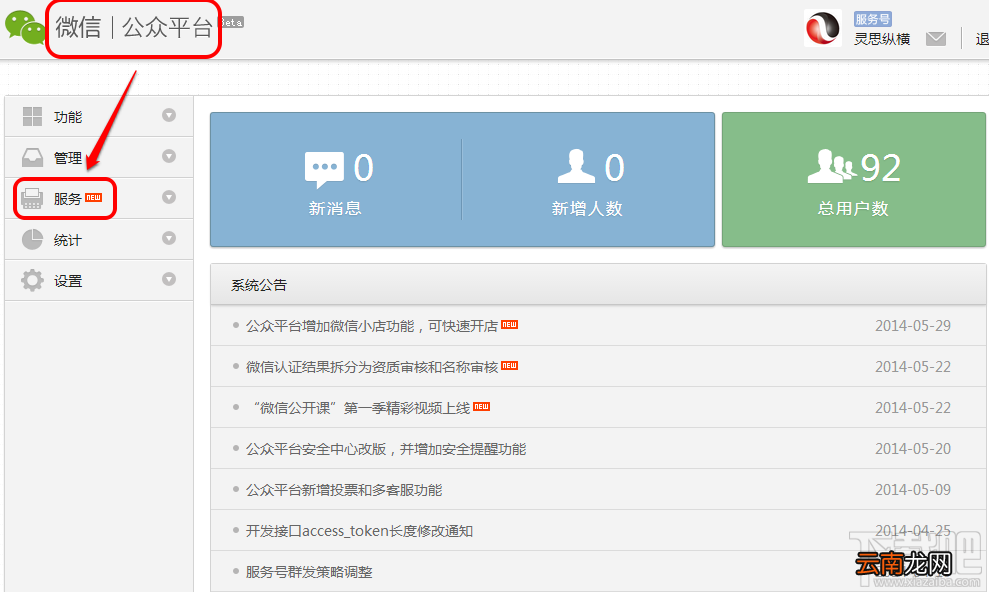Expand the 统计 menu arrow
The height and width of the screenshot is (592, 989).
point(168,238)
